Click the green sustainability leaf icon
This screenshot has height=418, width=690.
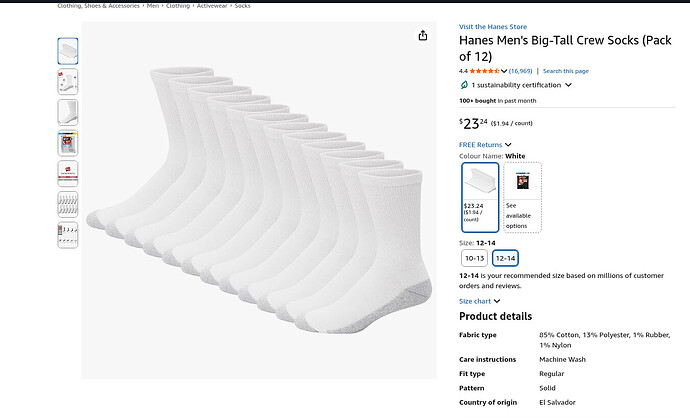click(464, 85)
